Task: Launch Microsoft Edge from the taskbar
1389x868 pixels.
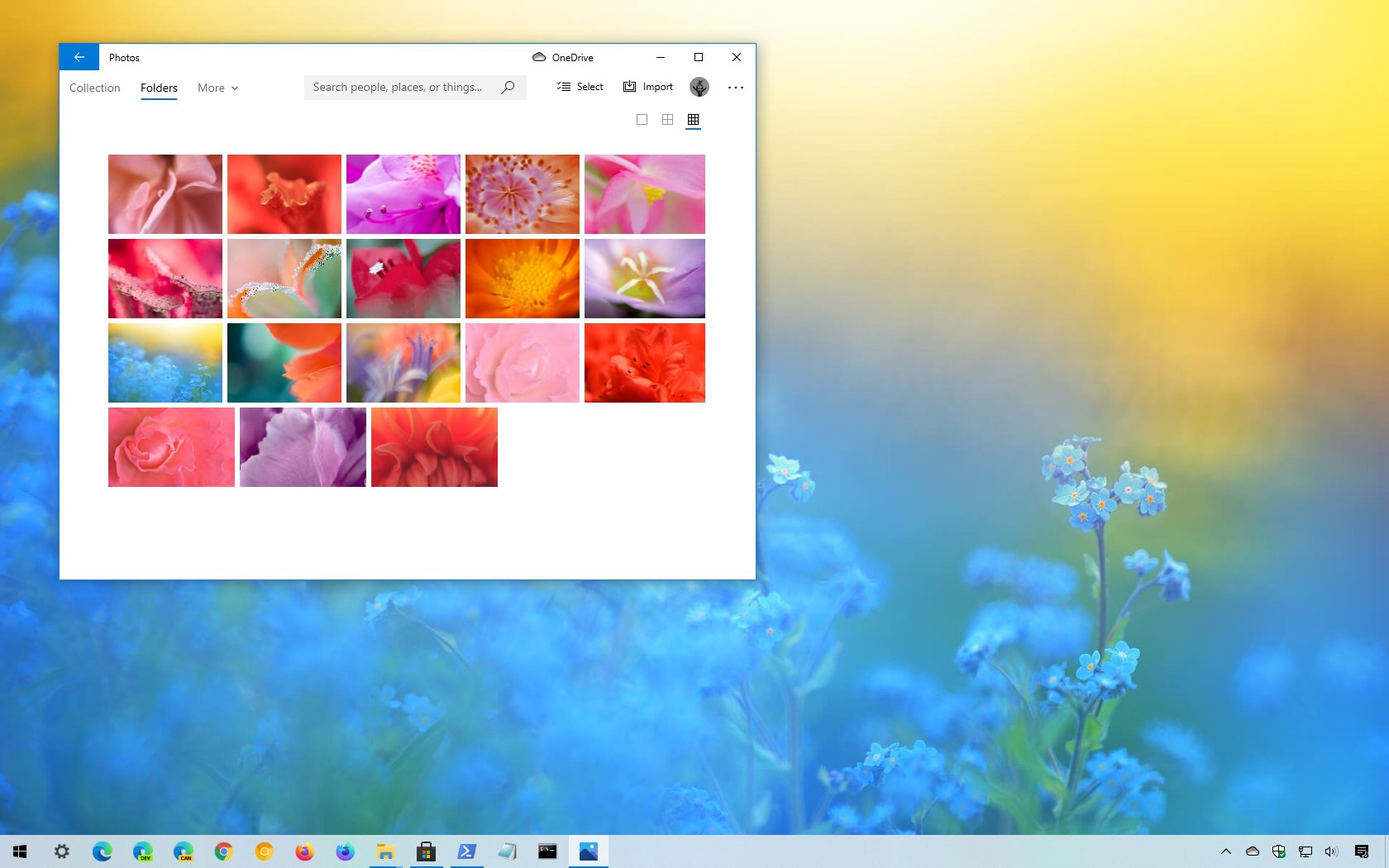Action: [103, 851]
